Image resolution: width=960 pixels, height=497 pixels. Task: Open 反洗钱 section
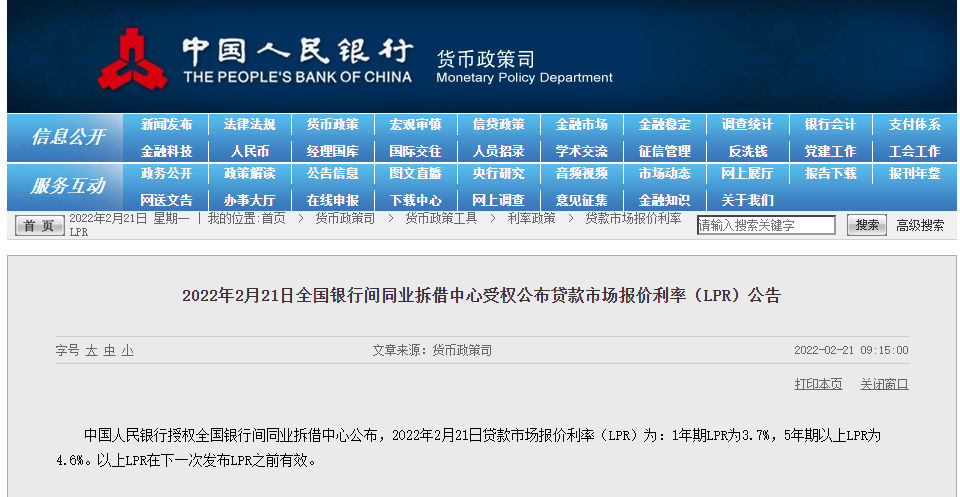[748, 151]
